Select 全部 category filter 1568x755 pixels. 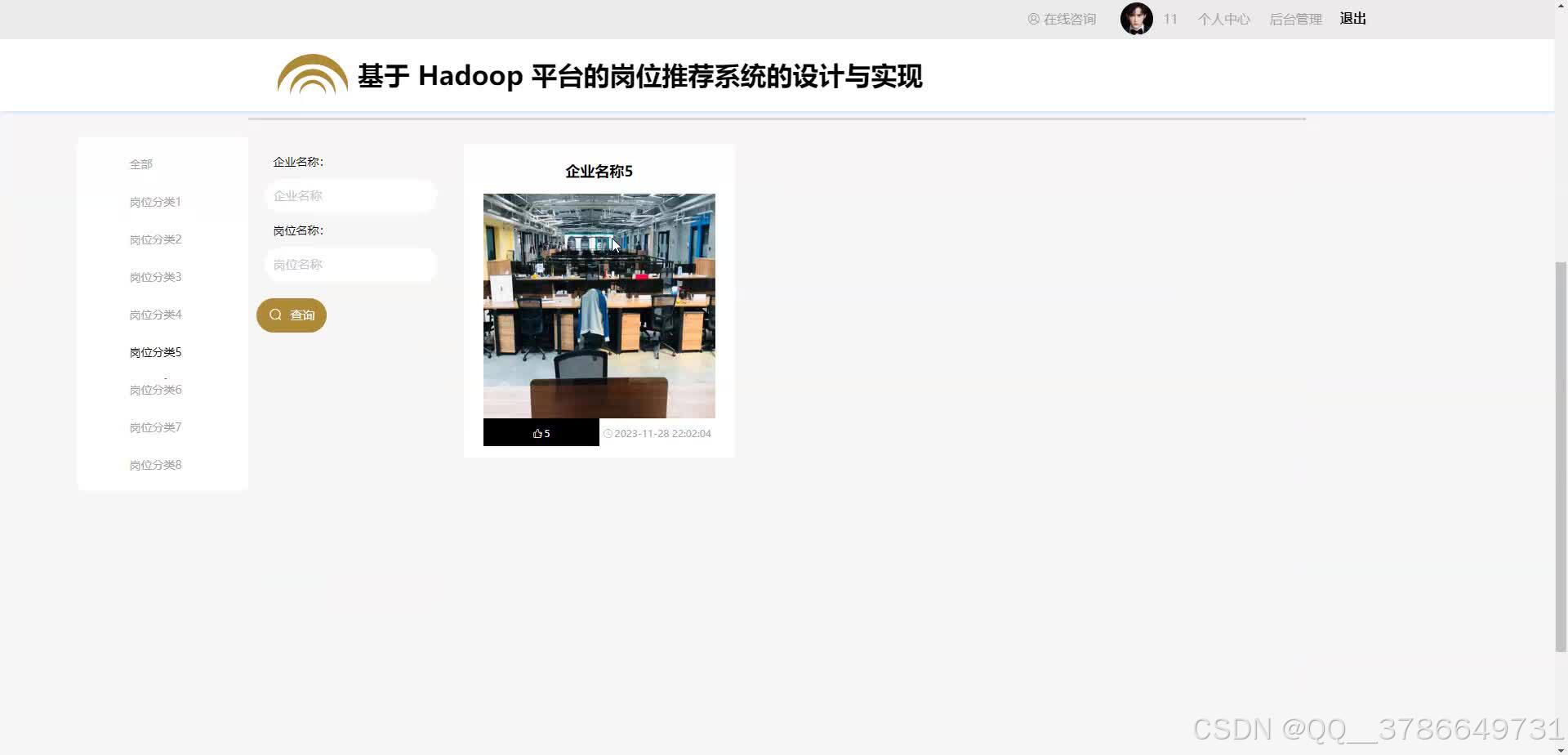(140, 164)
